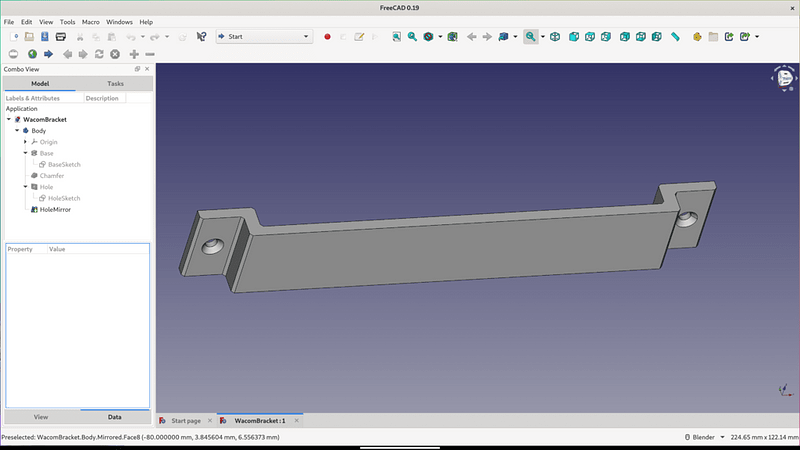Click the Create Group folder icon

713,37
